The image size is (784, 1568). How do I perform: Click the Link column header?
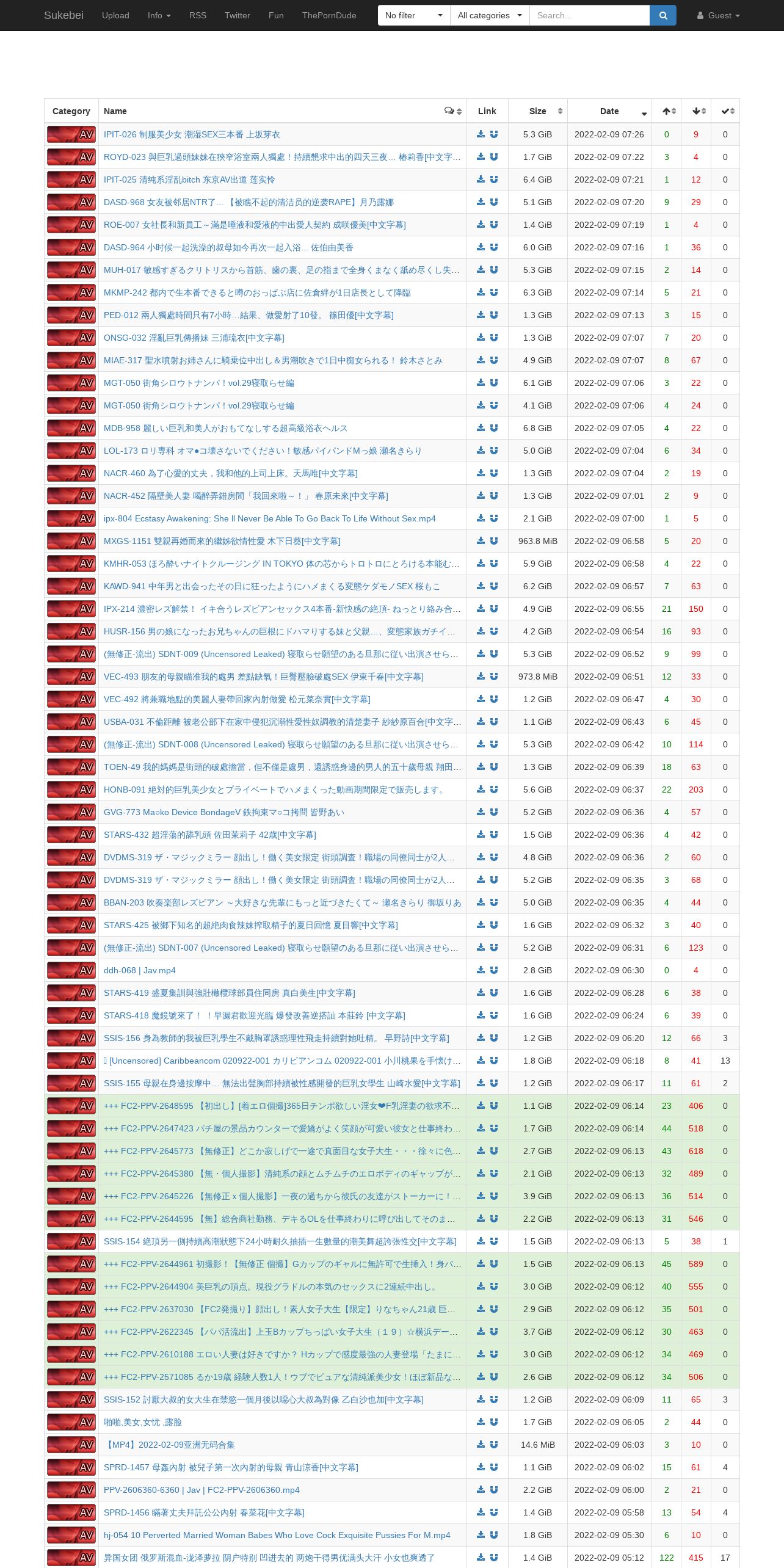(x=487, y=111)
